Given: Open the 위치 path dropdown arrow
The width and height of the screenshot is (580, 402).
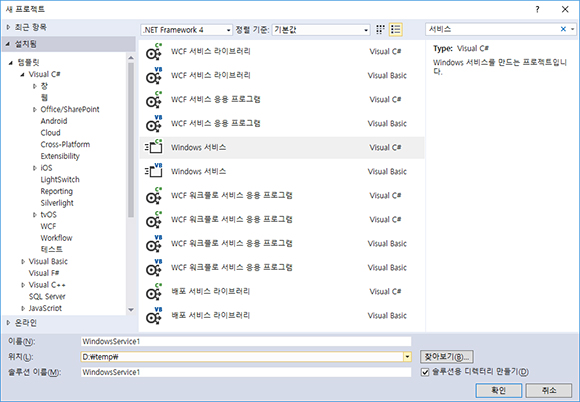Looking at the screenshot, I should pos(407,357).
